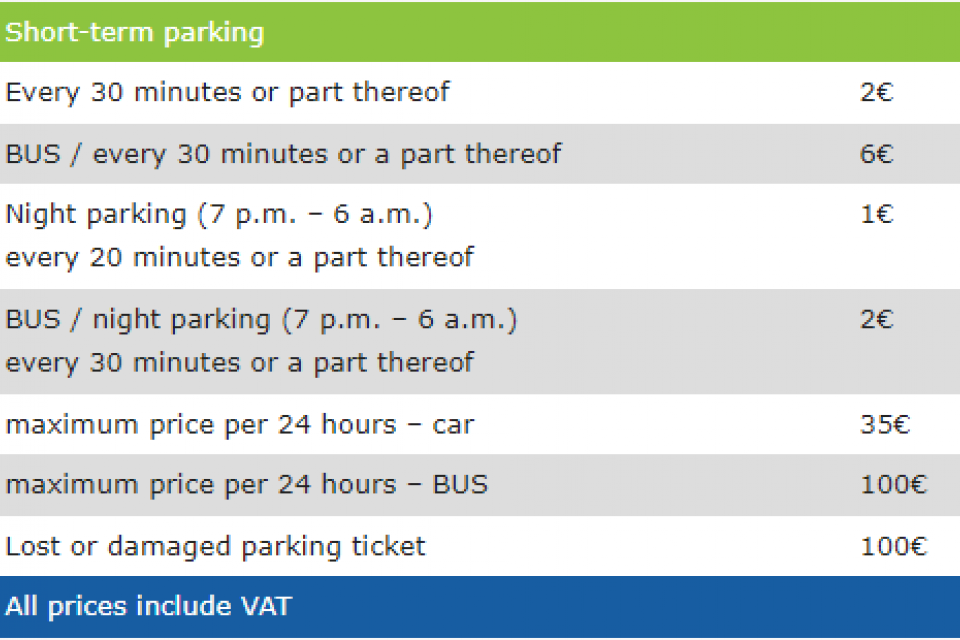Click the 100€ maximum bus price
Screen dimensions: 960x640
point(893,486)
